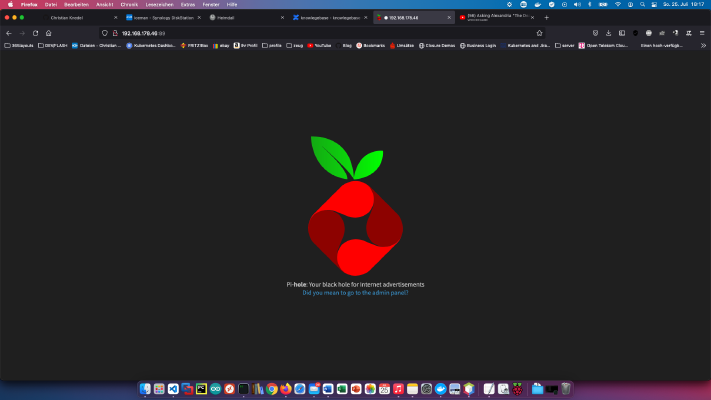Bookmark this page with the star
Viewport: 711px width, 400px height.
click(539, 33)
